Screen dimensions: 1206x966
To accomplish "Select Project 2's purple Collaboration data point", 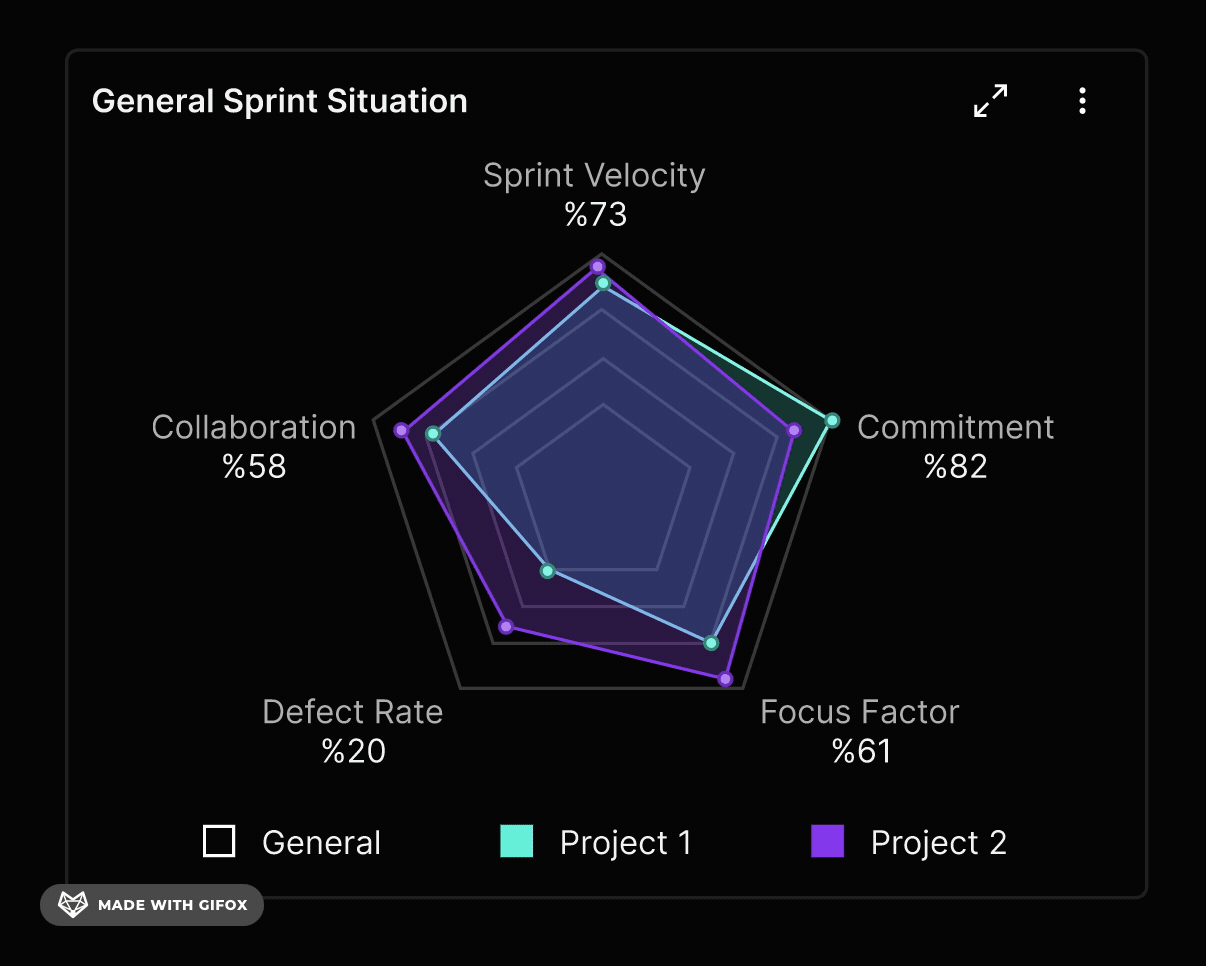I will tap(401, 430).
